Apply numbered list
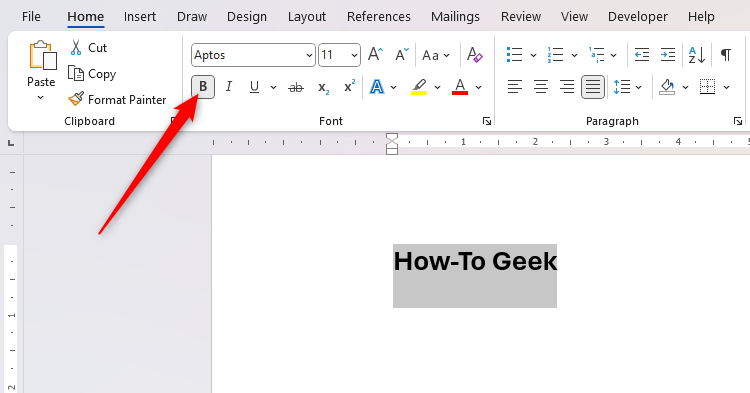 pos(555,55)
